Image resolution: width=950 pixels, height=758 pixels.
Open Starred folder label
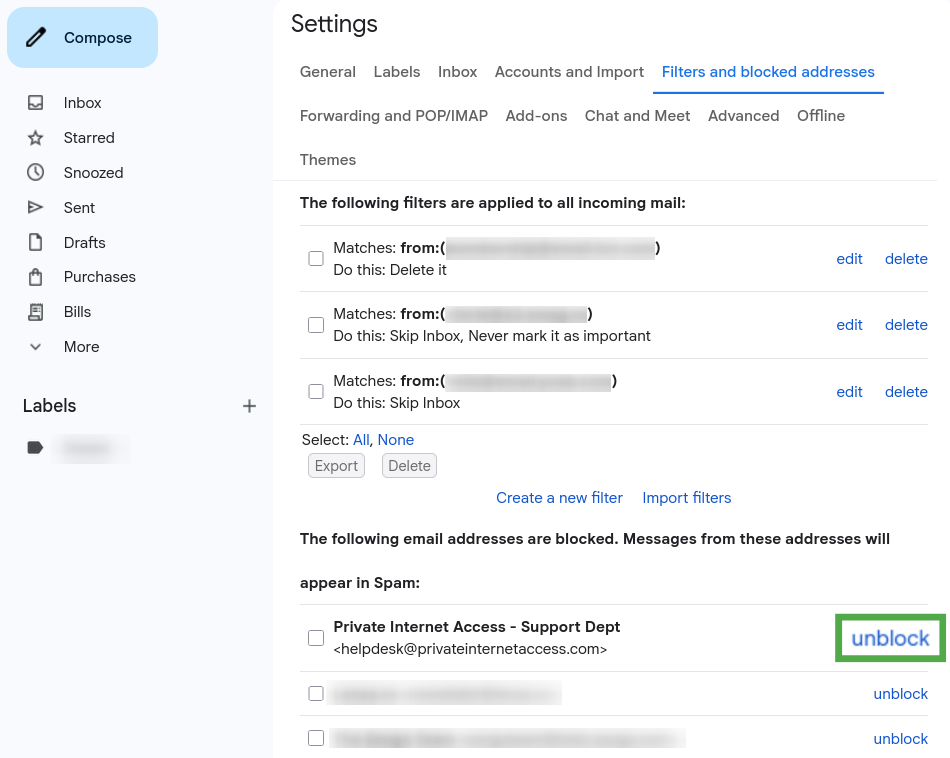point(89,138)
